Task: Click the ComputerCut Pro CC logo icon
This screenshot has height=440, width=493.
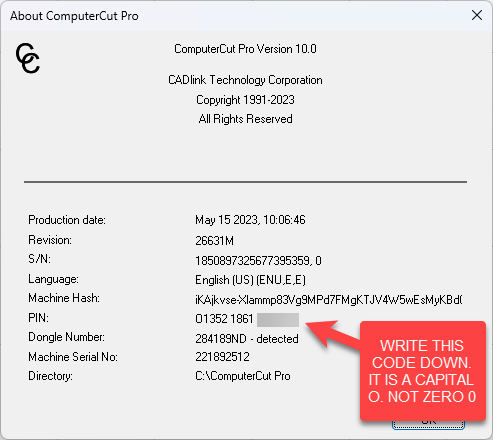Action: (x=28, y=58)
